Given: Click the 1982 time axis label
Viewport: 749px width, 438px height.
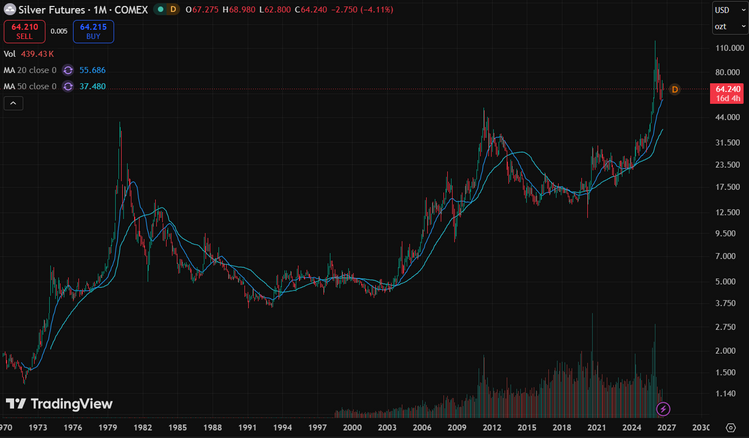Looking at the screenshot, I should pyautogui.click(x=142, y=428).
